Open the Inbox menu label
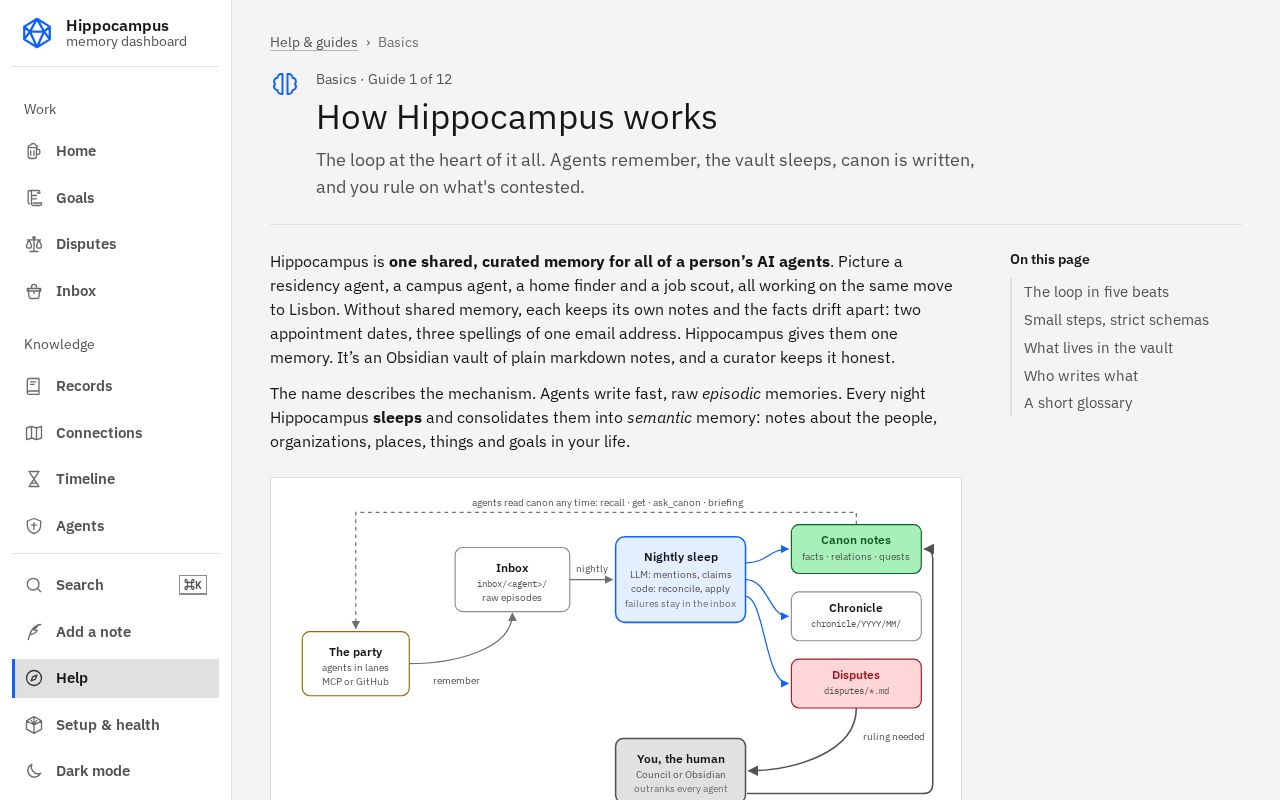1280x800 pixels. pyautogui.click(x=76, y=291)
